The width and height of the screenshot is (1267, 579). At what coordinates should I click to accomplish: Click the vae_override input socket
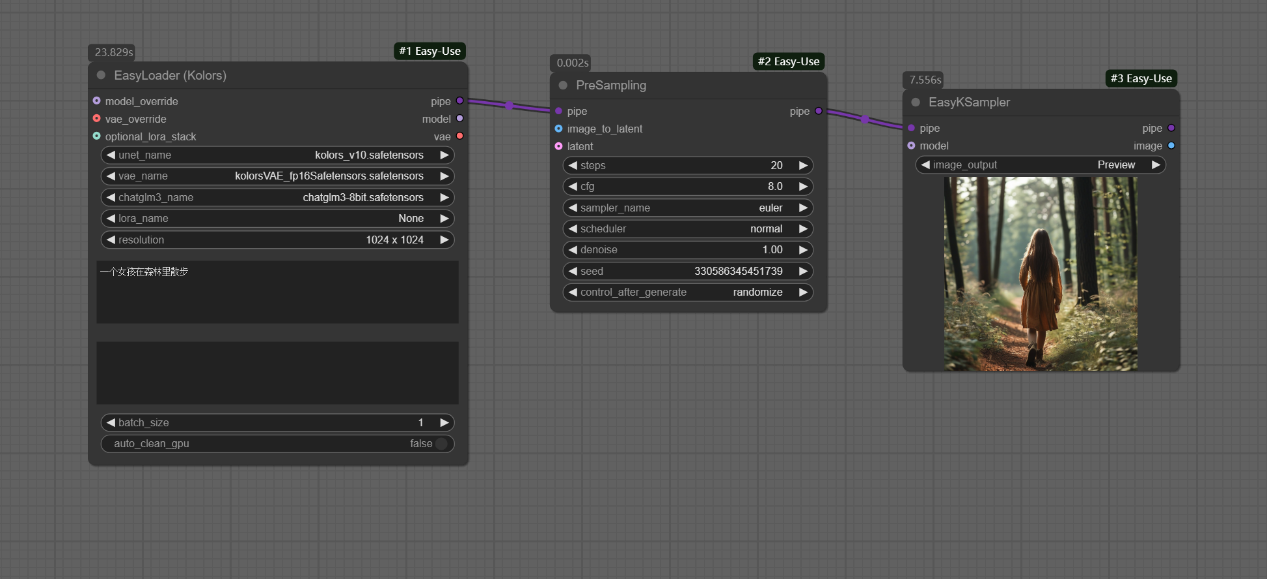coord(97,119)
